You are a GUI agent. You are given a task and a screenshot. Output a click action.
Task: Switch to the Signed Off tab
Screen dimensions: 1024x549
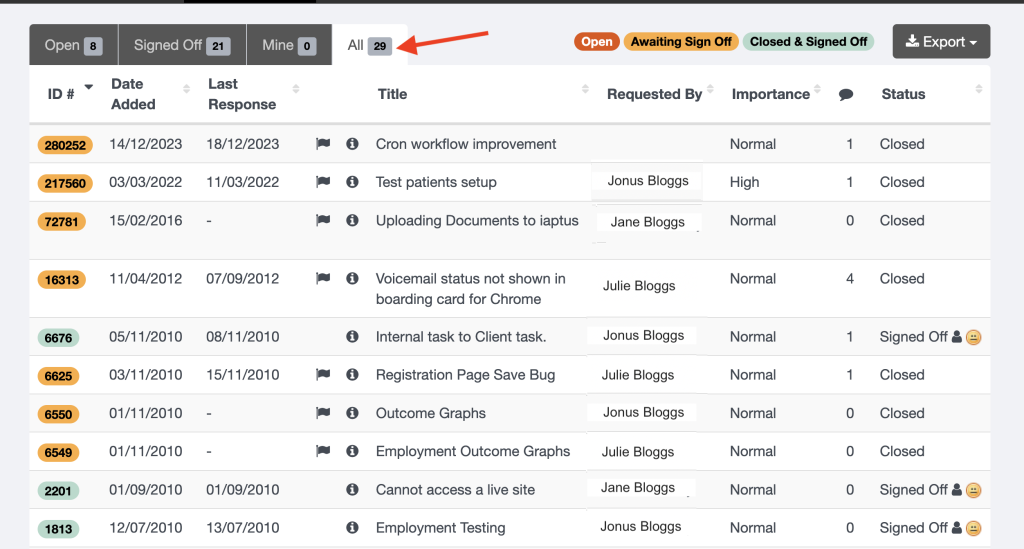pos(182,45)
